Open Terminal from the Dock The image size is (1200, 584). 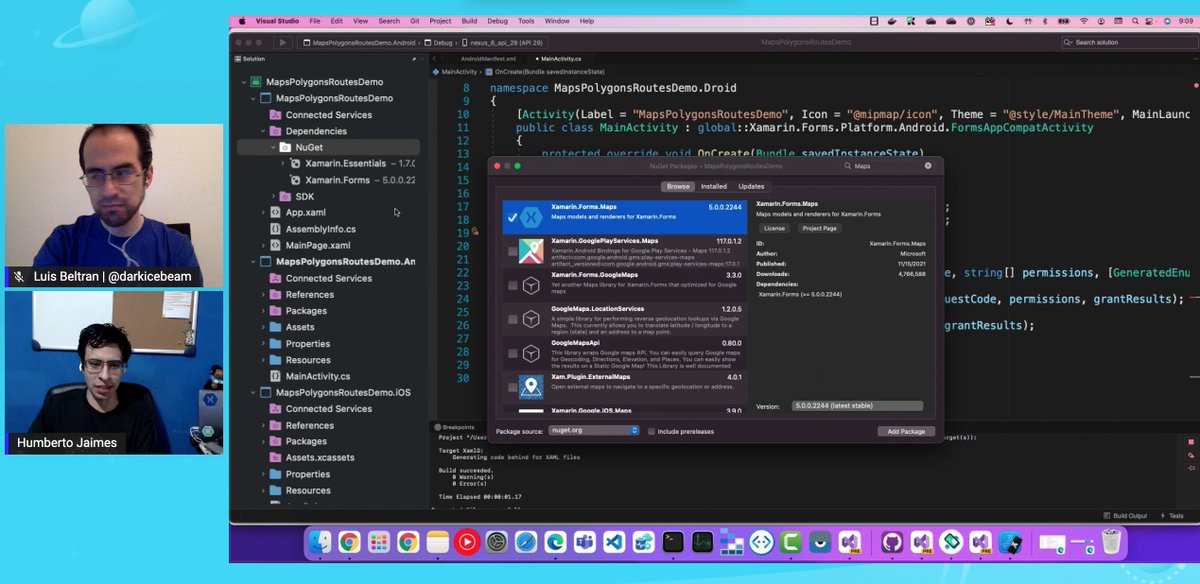(x=673, y=542)
